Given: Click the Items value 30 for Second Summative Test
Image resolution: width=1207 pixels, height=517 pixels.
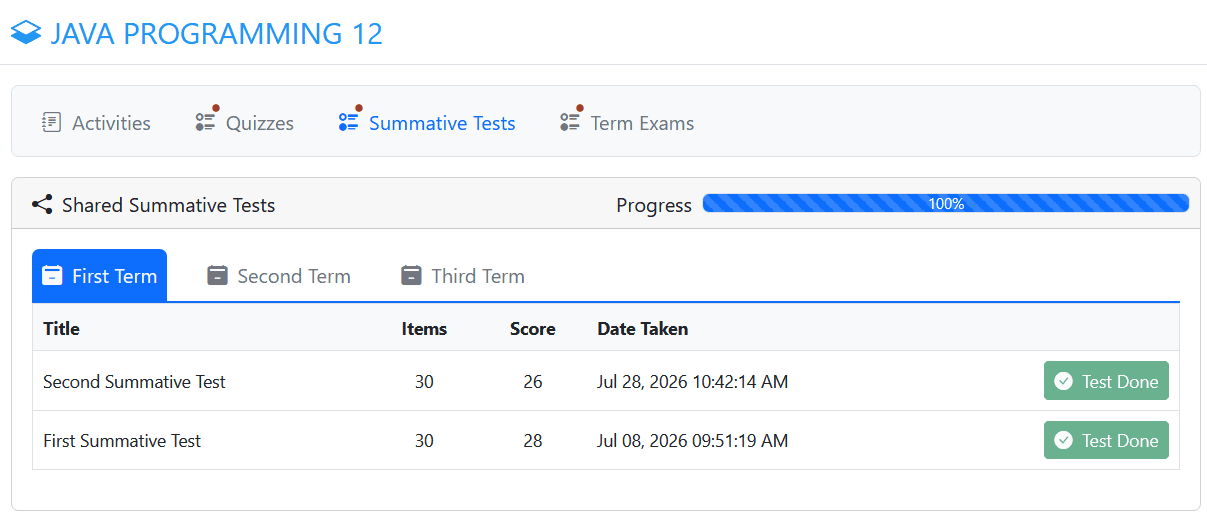Looking at the screenshot, I should [x=424, y=381].
